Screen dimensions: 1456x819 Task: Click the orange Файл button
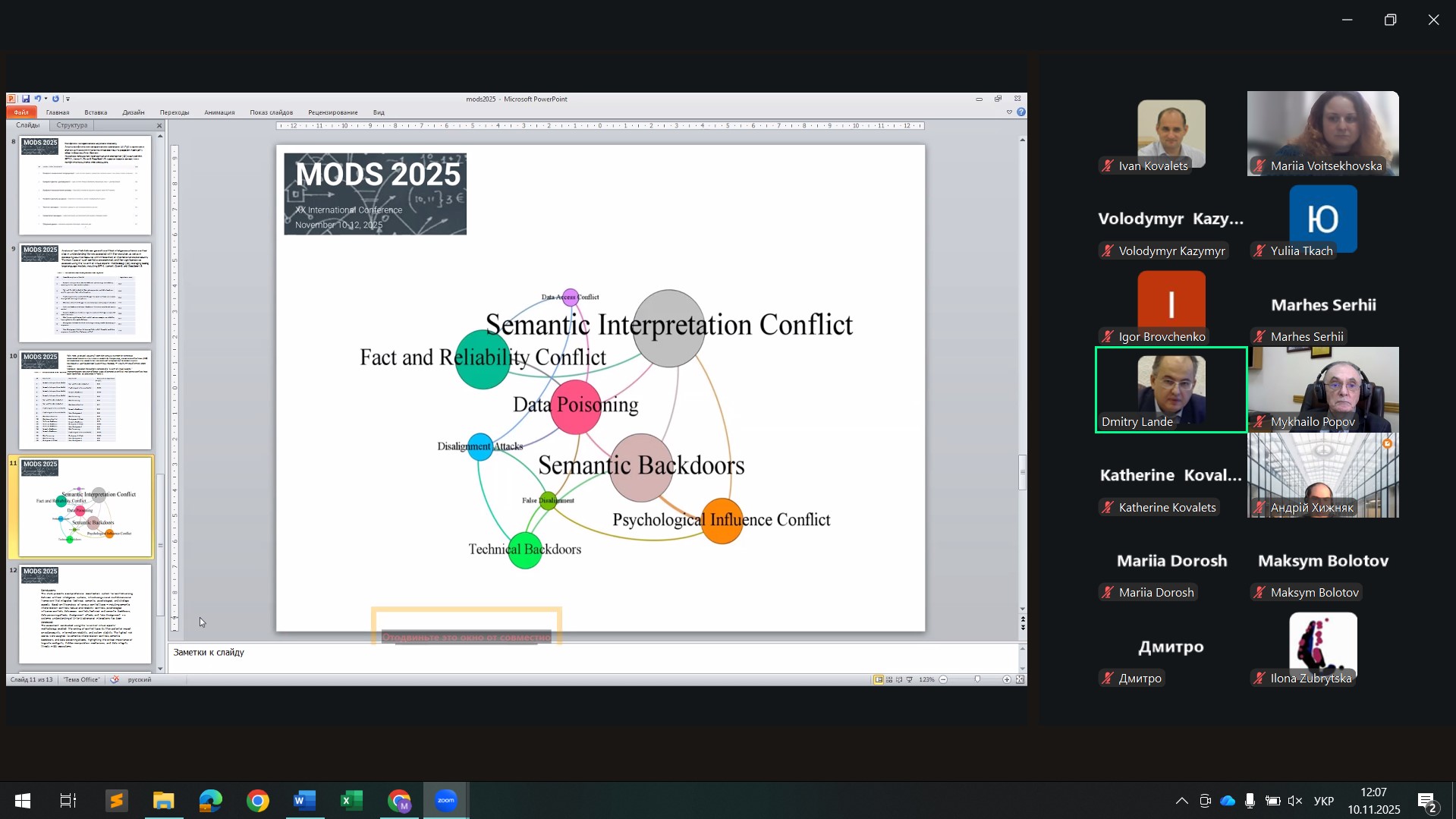20,112
